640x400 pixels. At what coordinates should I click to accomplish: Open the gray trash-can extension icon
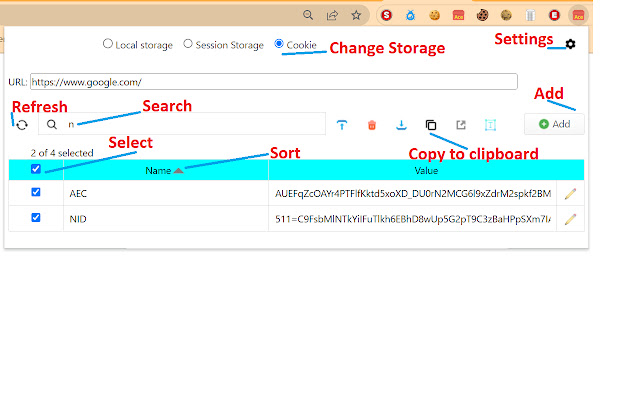point(530,16)
